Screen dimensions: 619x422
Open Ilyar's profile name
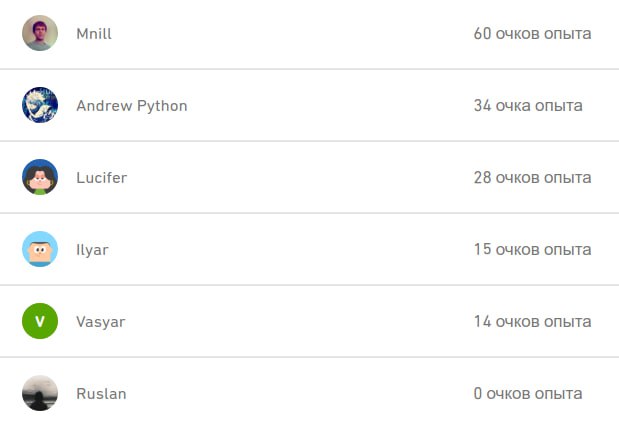point(92,250)
